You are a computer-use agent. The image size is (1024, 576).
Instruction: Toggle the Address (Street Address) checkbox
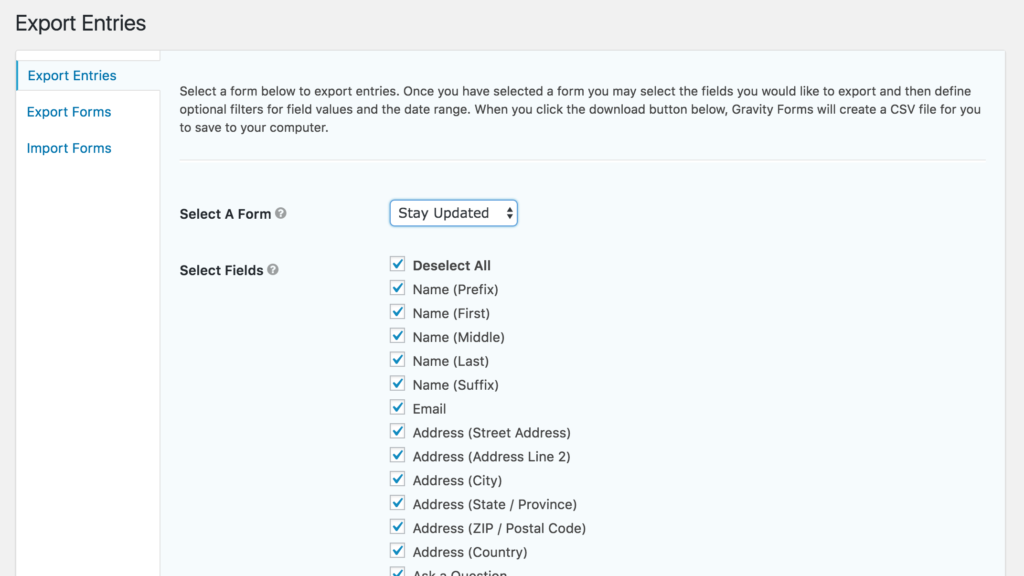(398, 432)
